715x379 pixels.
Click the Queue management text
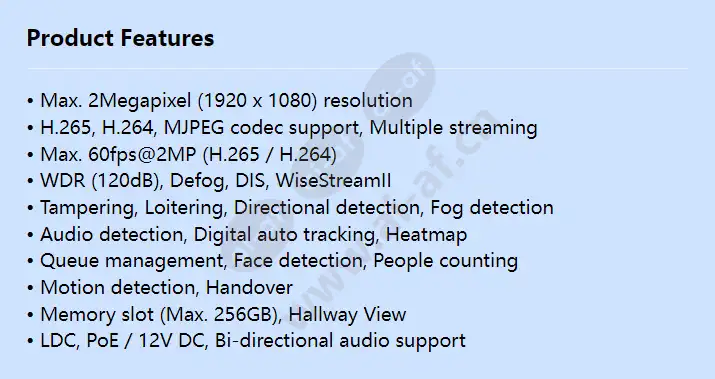pos(131,261)
